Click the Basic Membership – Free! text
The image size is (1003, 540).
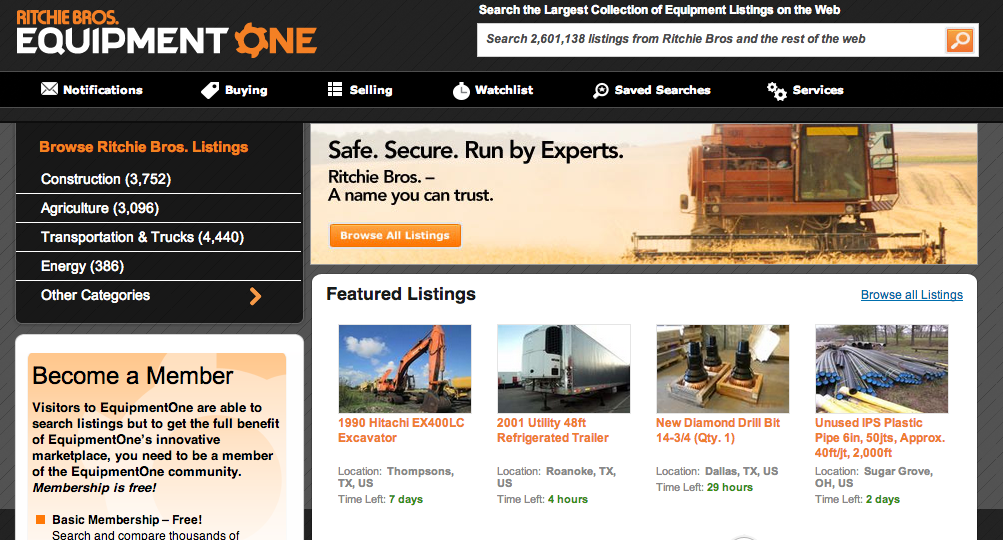[127, 520]
